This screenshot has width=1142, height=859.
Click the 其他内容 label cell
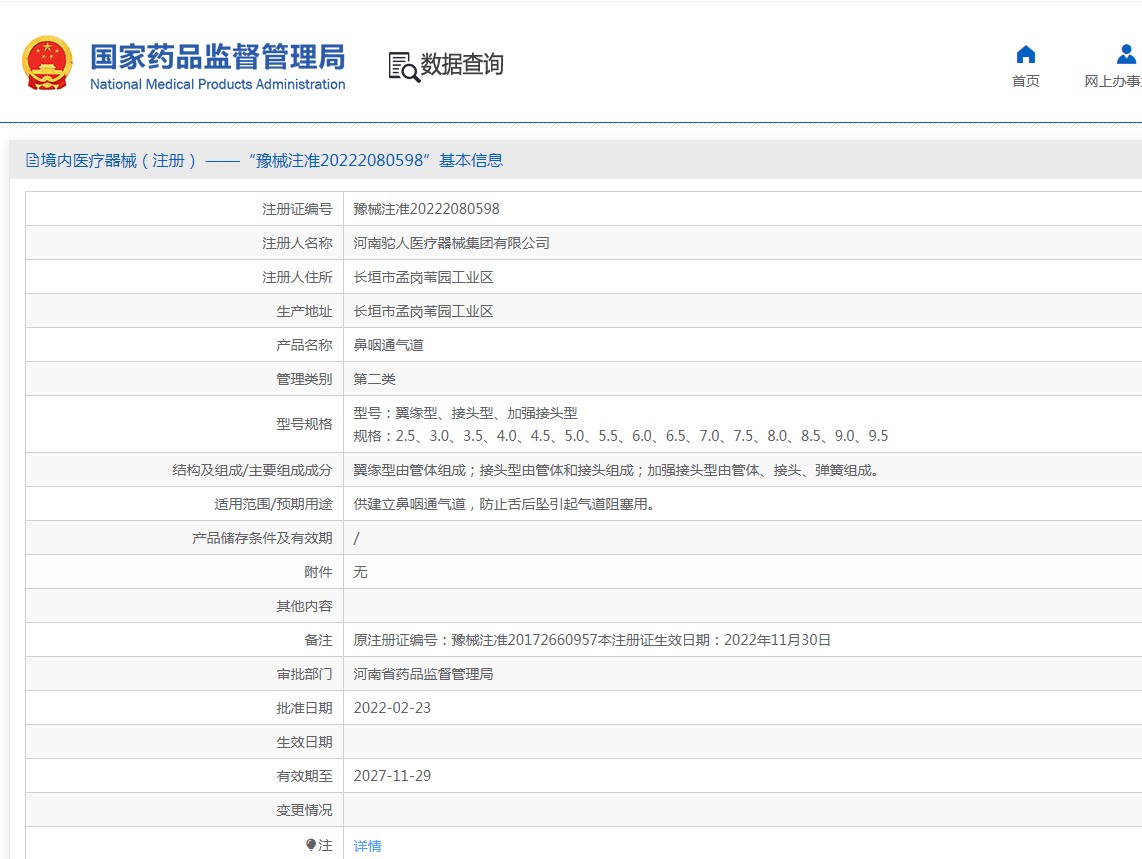[184, 606]
